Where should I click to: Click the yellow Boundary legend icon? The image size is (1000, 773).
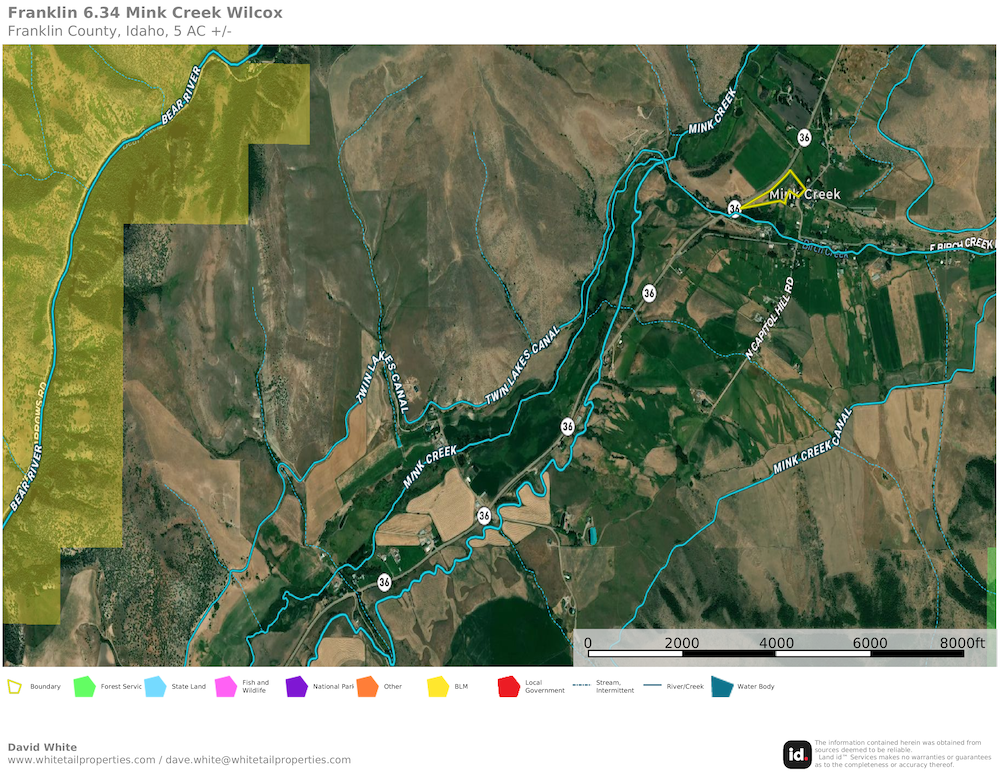click(14, 687)
